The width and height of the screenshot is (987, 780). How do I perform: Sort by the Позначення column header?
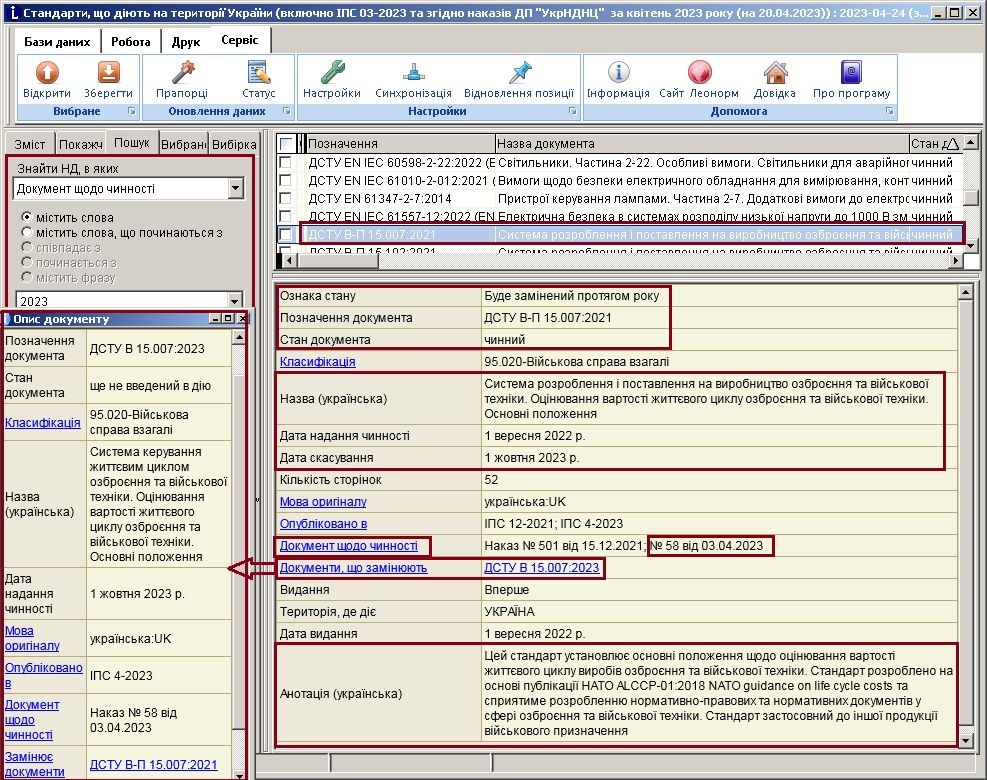[x=400, y=144]
